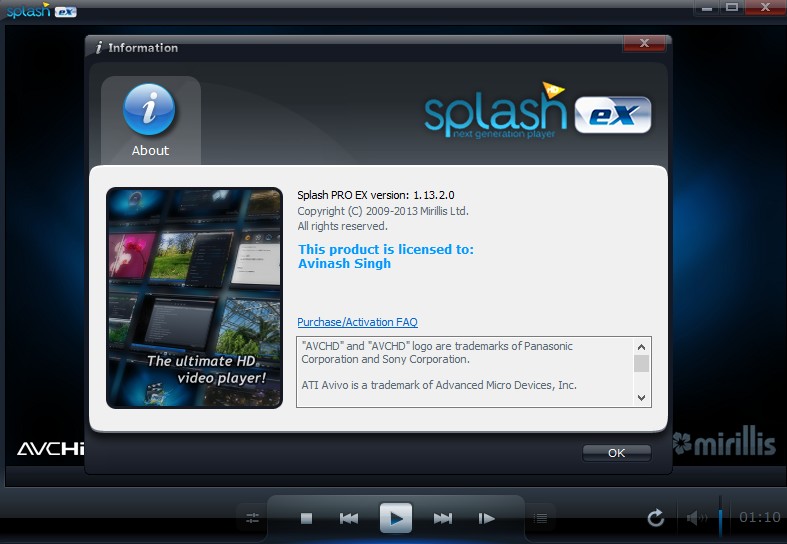The image size is (787, 544).
Task: Select the About tab
Action: point(150,120)
